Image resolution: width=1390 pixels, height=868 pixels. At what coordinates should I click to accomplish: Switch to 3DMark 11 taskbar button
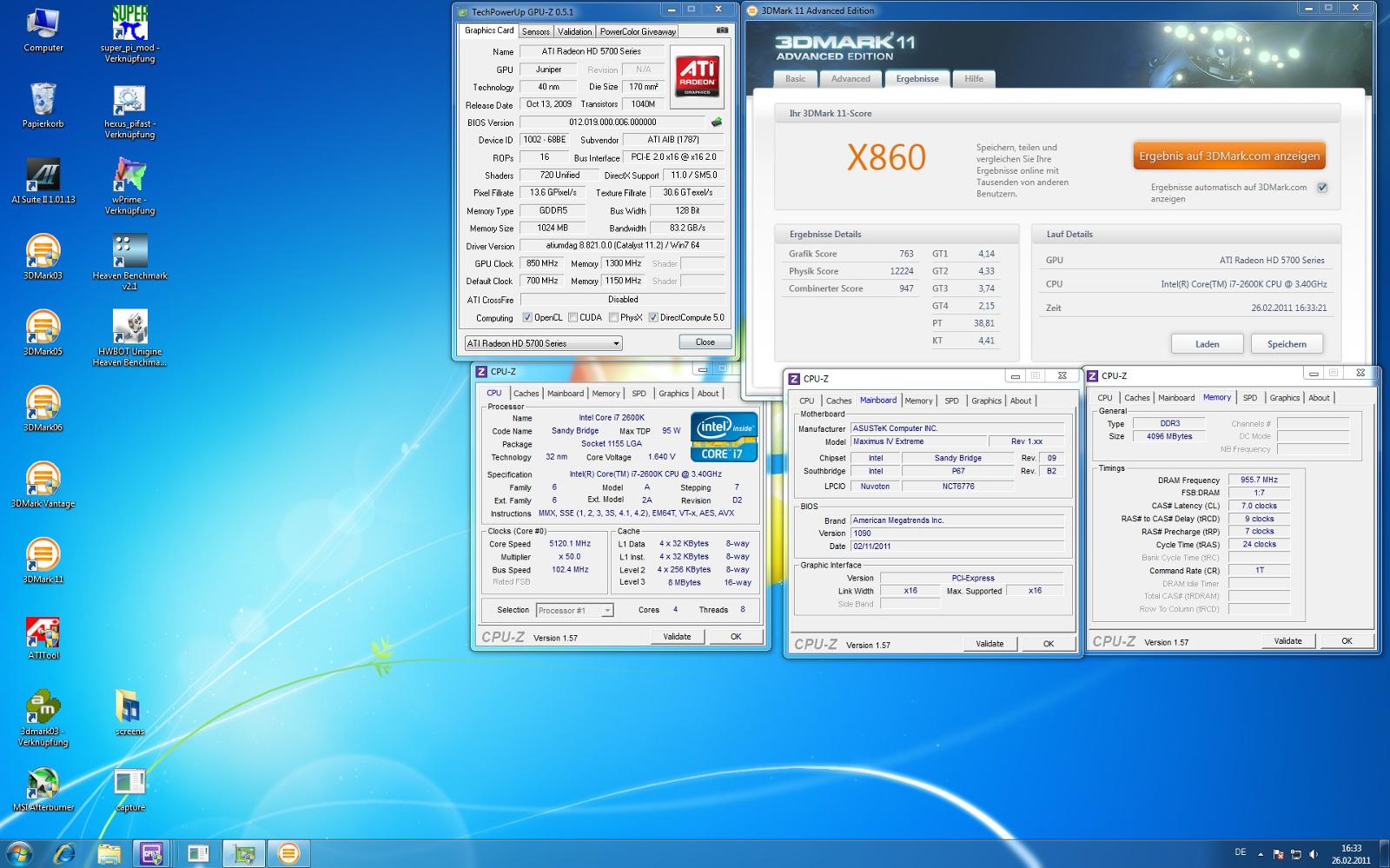[x=288, y=853]
